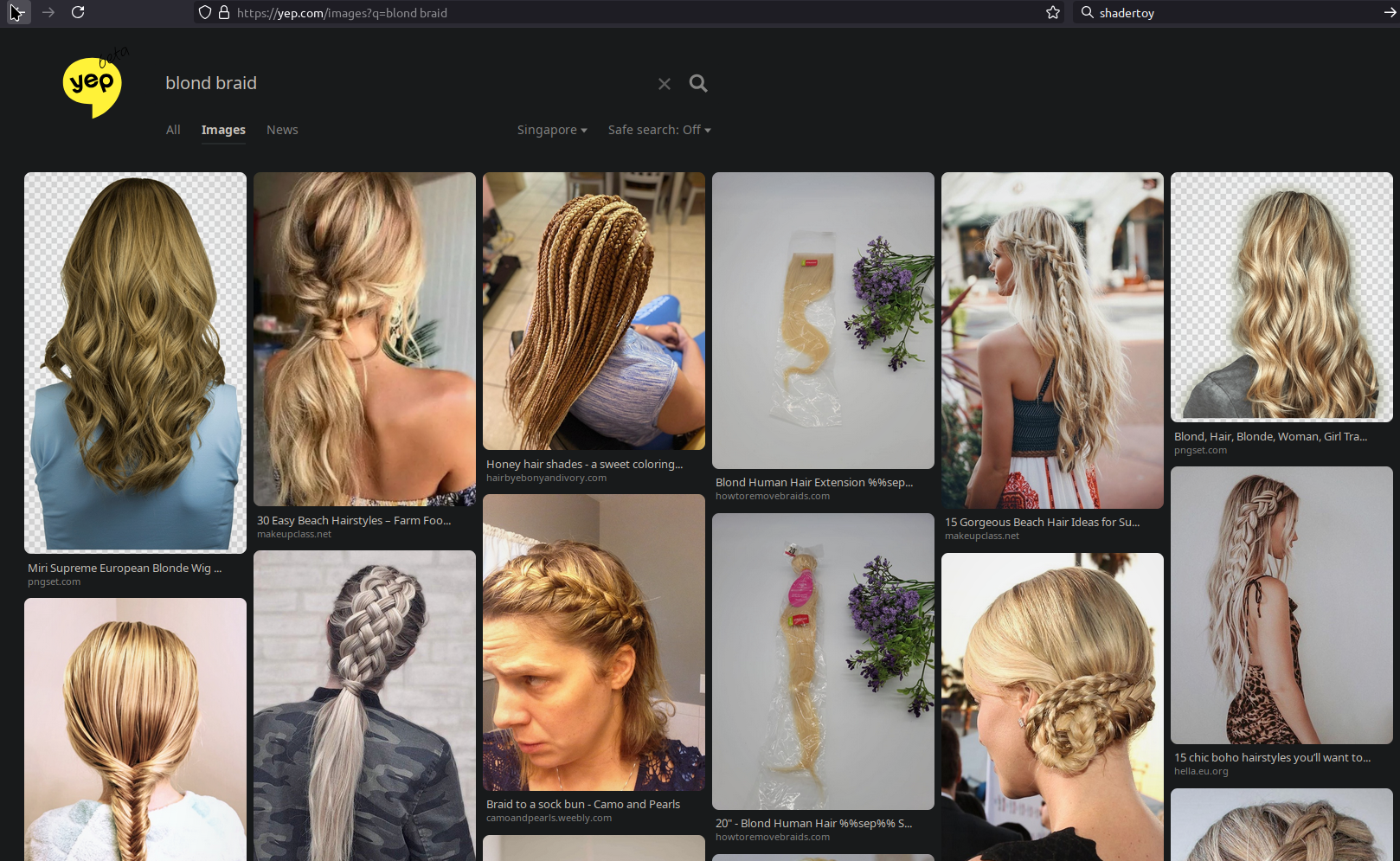
Task: Open the Singapore region dropdown
Action: (552, 130)
